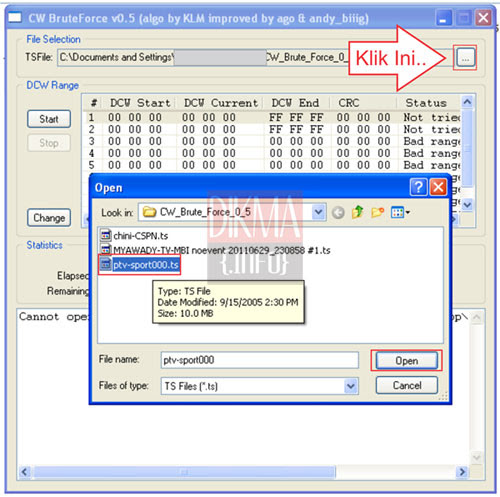Click the TSFile browse '...' button
The image size is (500, 497).
coord(465,58)
